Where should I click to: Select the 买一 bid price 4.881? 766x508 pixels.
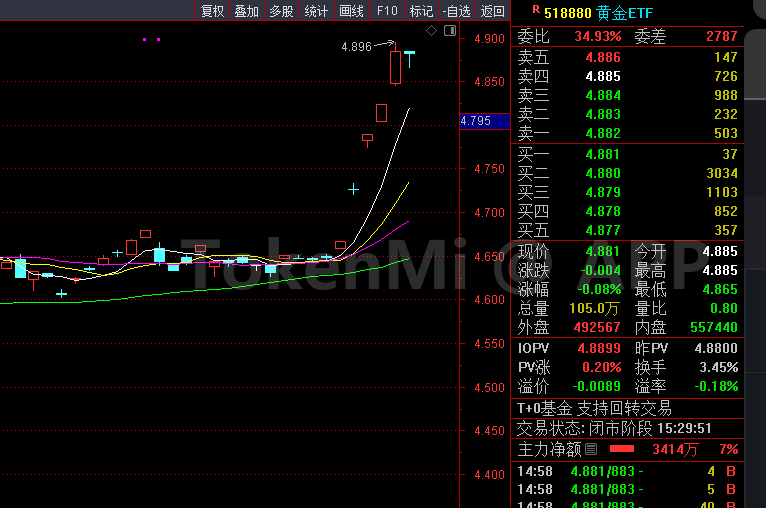(602, 155)
